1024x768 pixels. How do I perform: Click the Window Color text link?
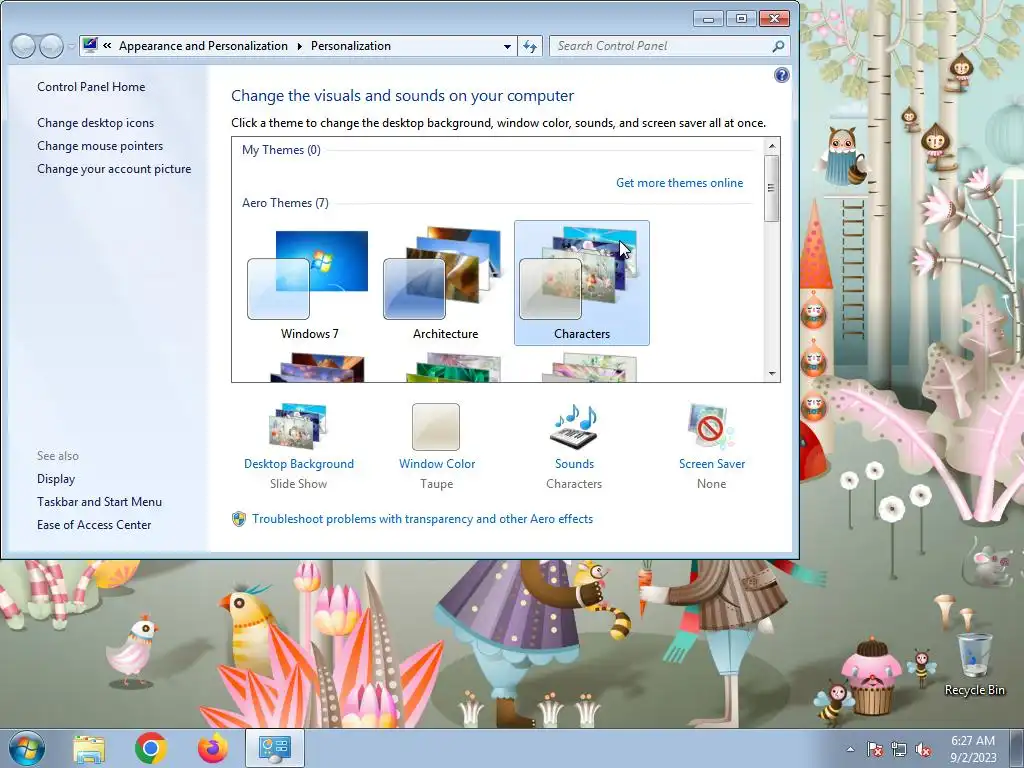point(437,464)
